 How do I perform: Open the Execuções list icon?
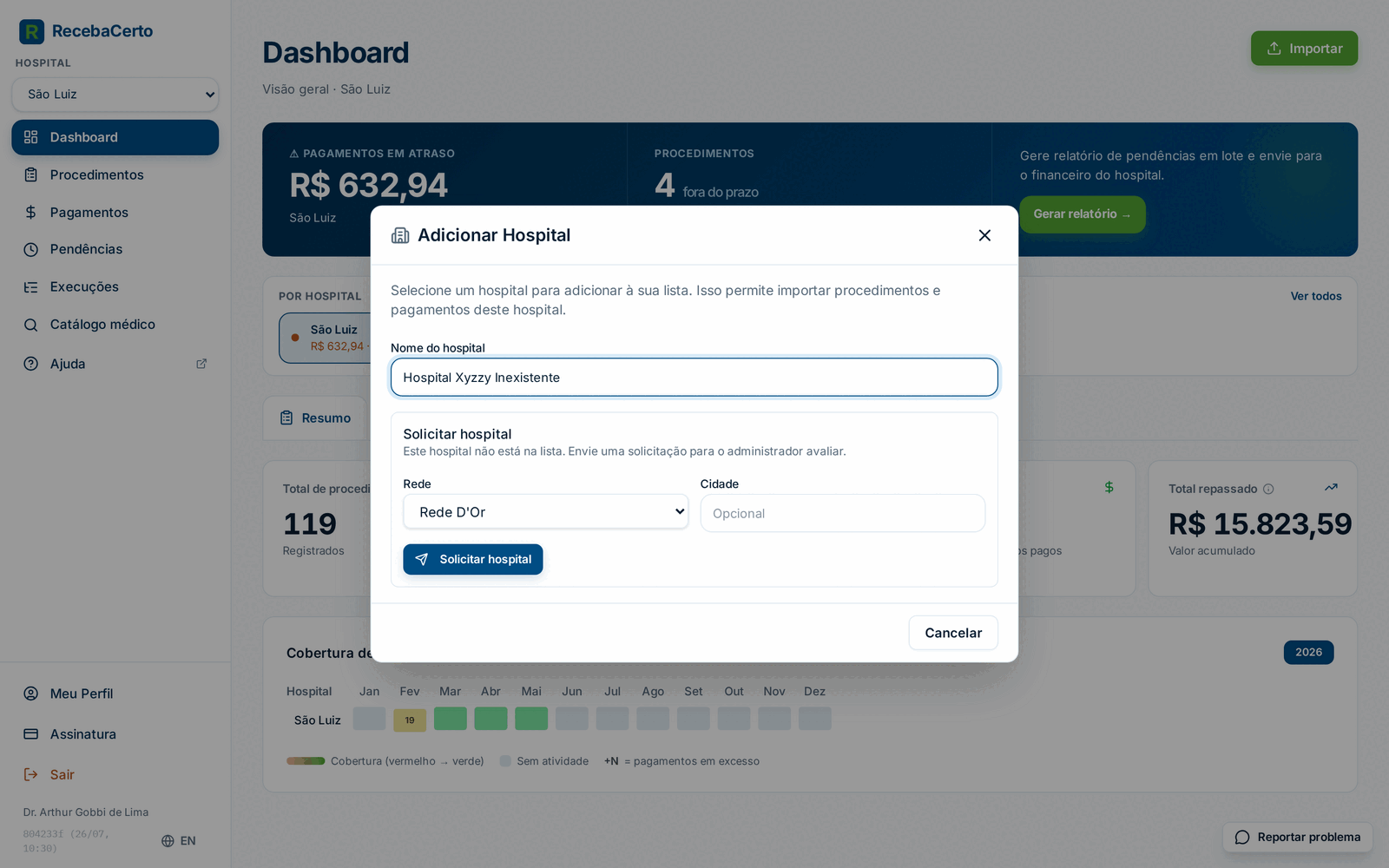(31, 287)
